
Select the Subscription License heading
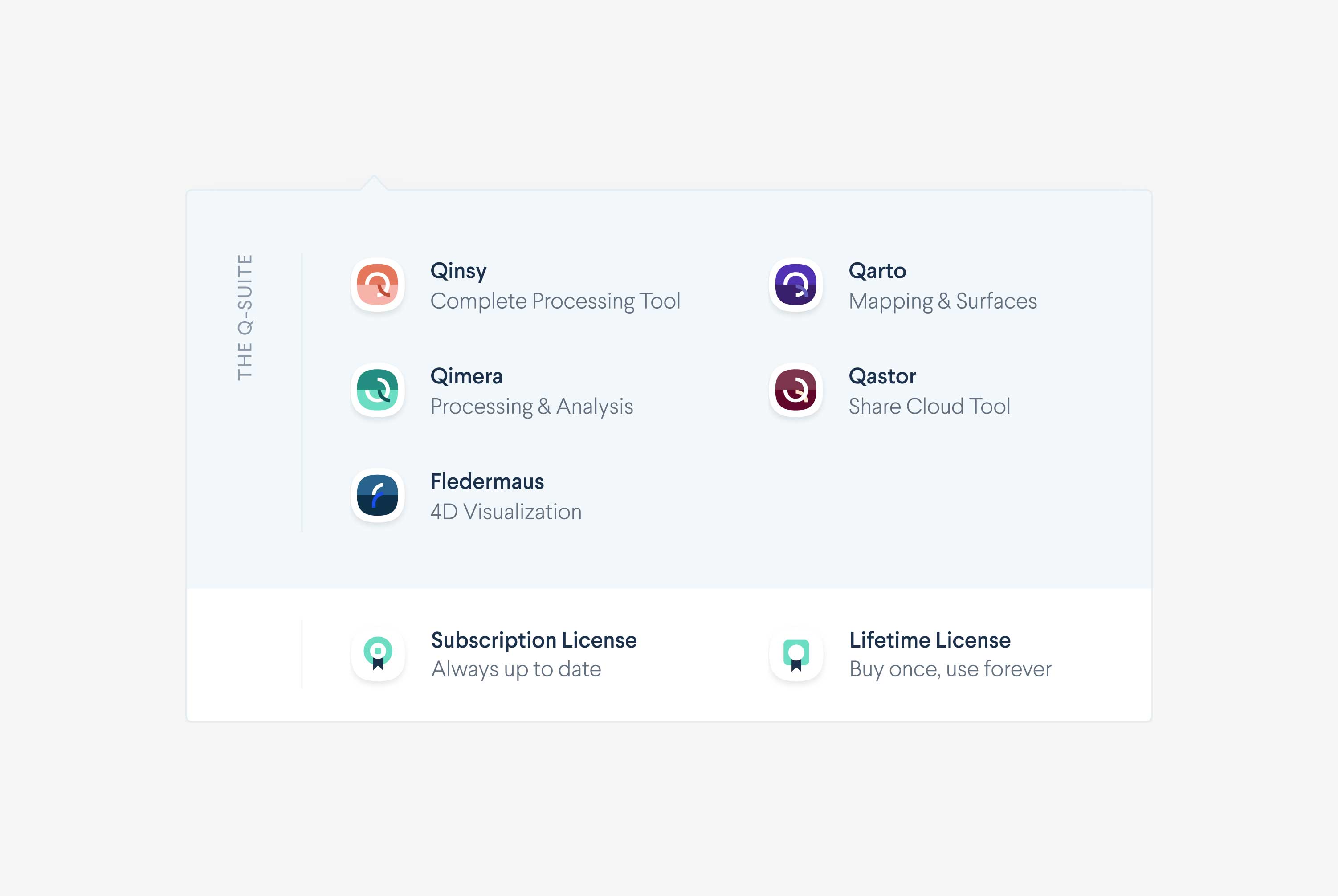coord(534,640)
